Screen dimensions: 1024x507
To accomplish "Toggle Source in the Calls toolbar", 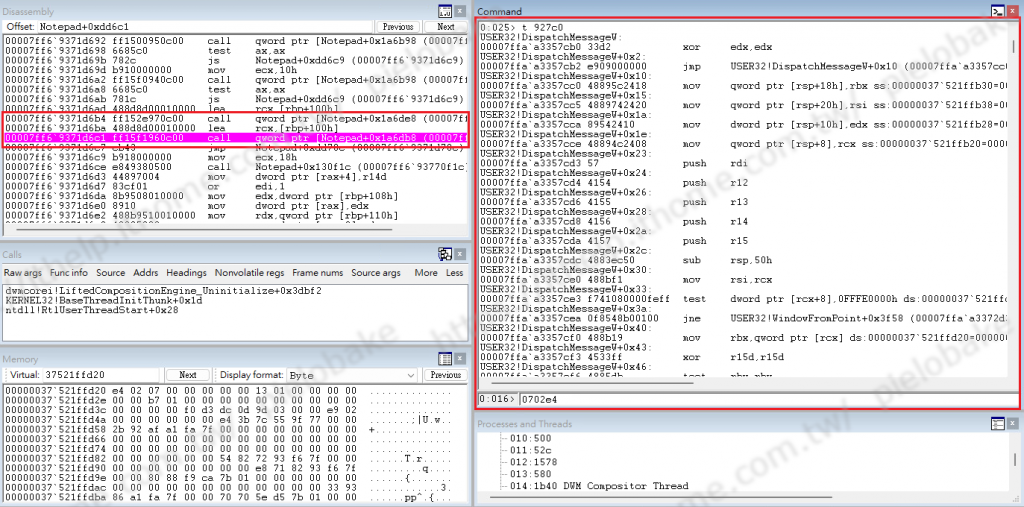I will click(x=110, y=272).
